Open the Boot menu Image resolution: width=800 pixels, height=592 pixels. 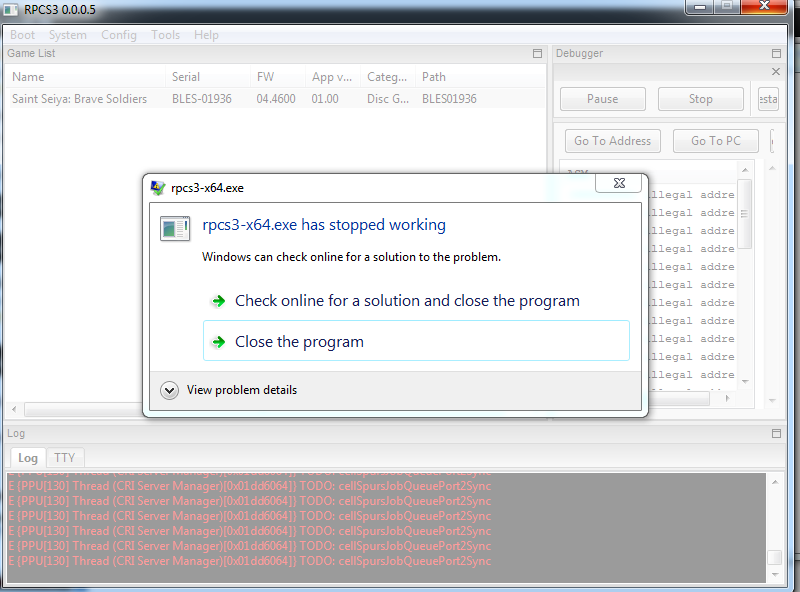click(22, 35)
